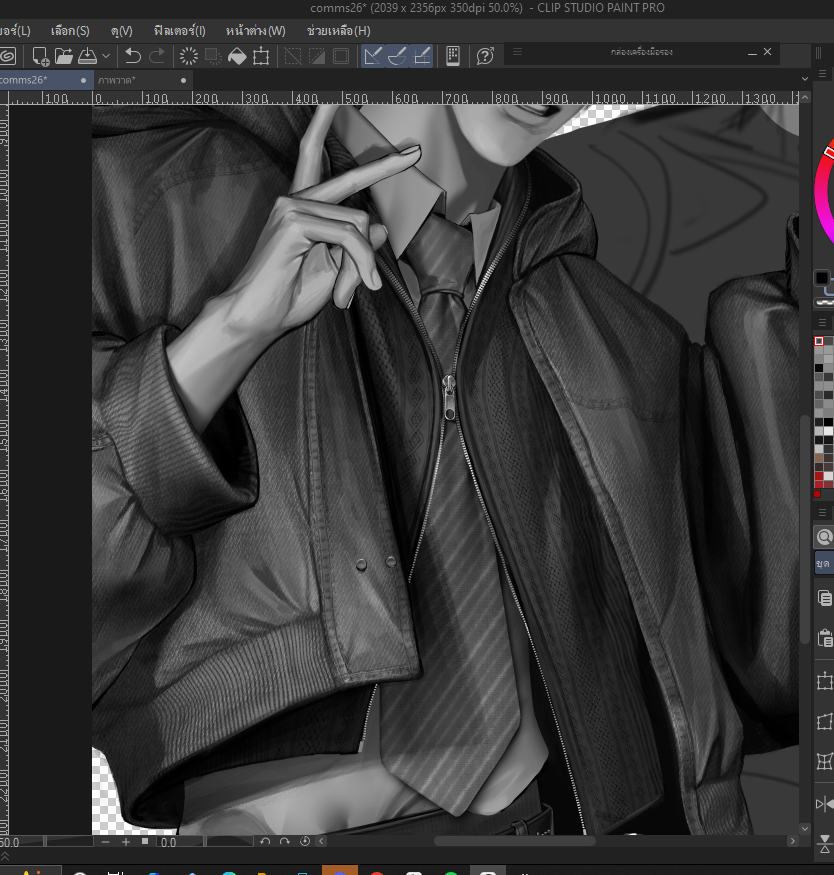Select the black main color swatch
This screenshot has height=875, width=834.
822,277
